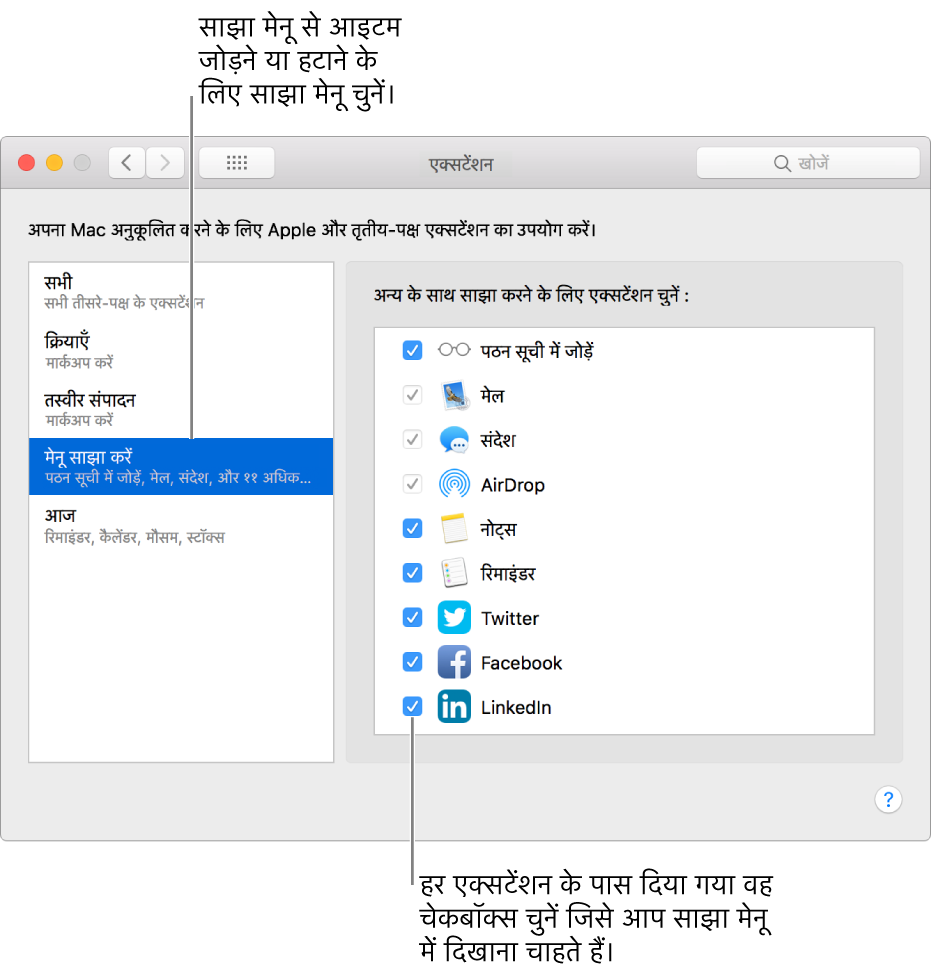The image size is (931, 976).
Task: Open help with the question mark button
Action: 888,799
